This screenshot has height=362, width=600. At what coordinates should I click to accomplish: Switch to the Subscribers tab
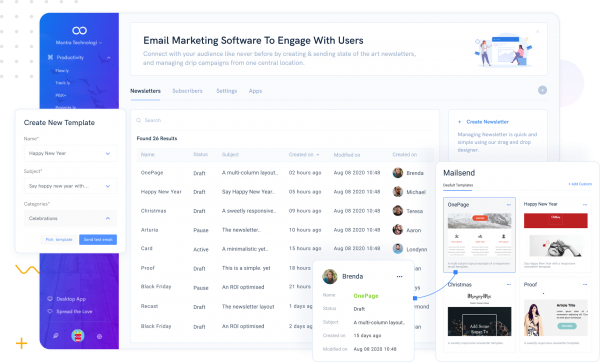click(x=187, y=91)
